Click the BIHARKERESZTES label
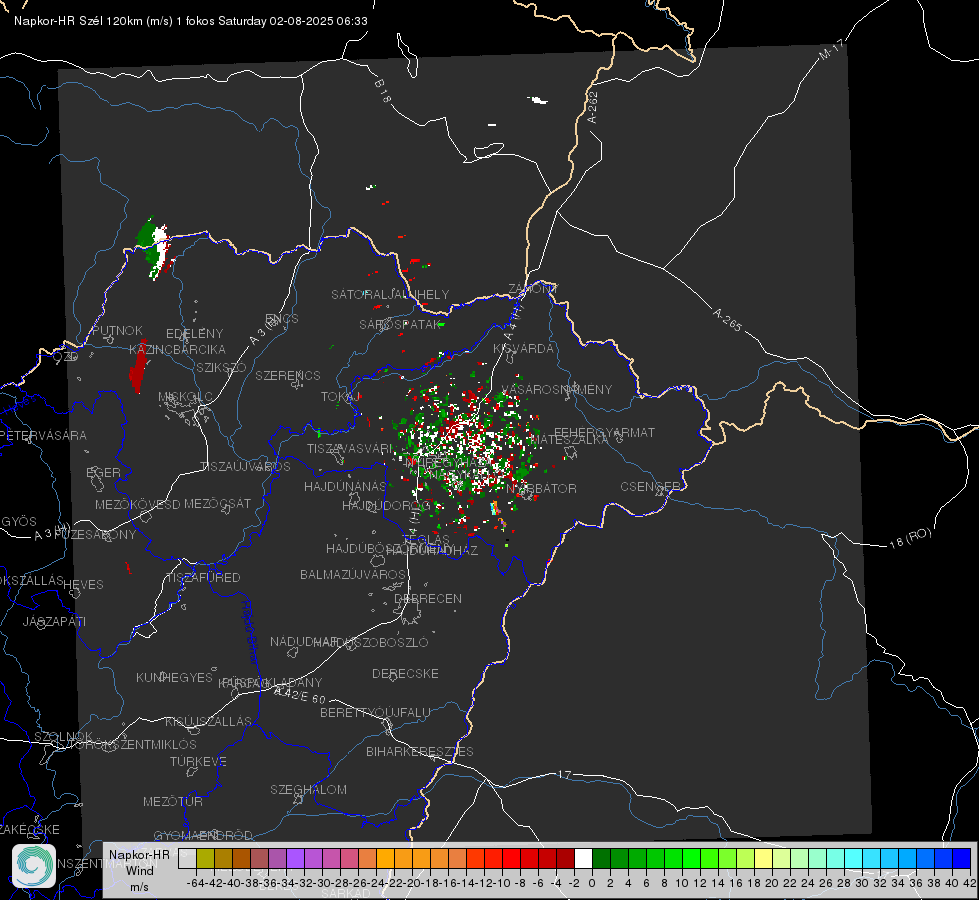 [420, 751]
